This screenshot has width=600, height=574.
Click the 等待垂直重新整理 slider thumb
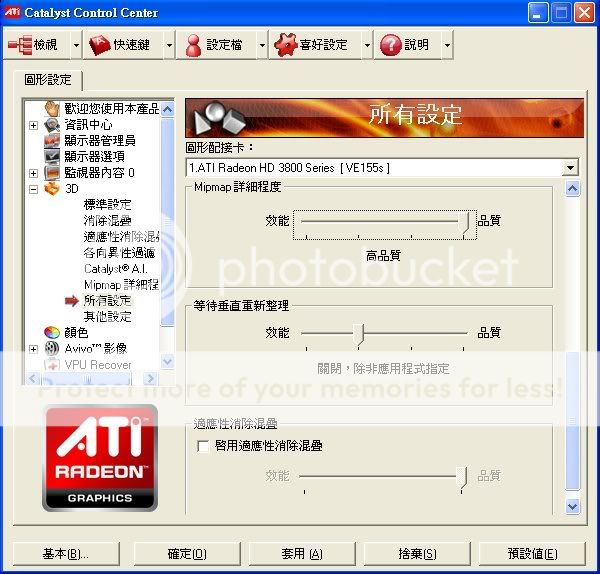point(359,334)
